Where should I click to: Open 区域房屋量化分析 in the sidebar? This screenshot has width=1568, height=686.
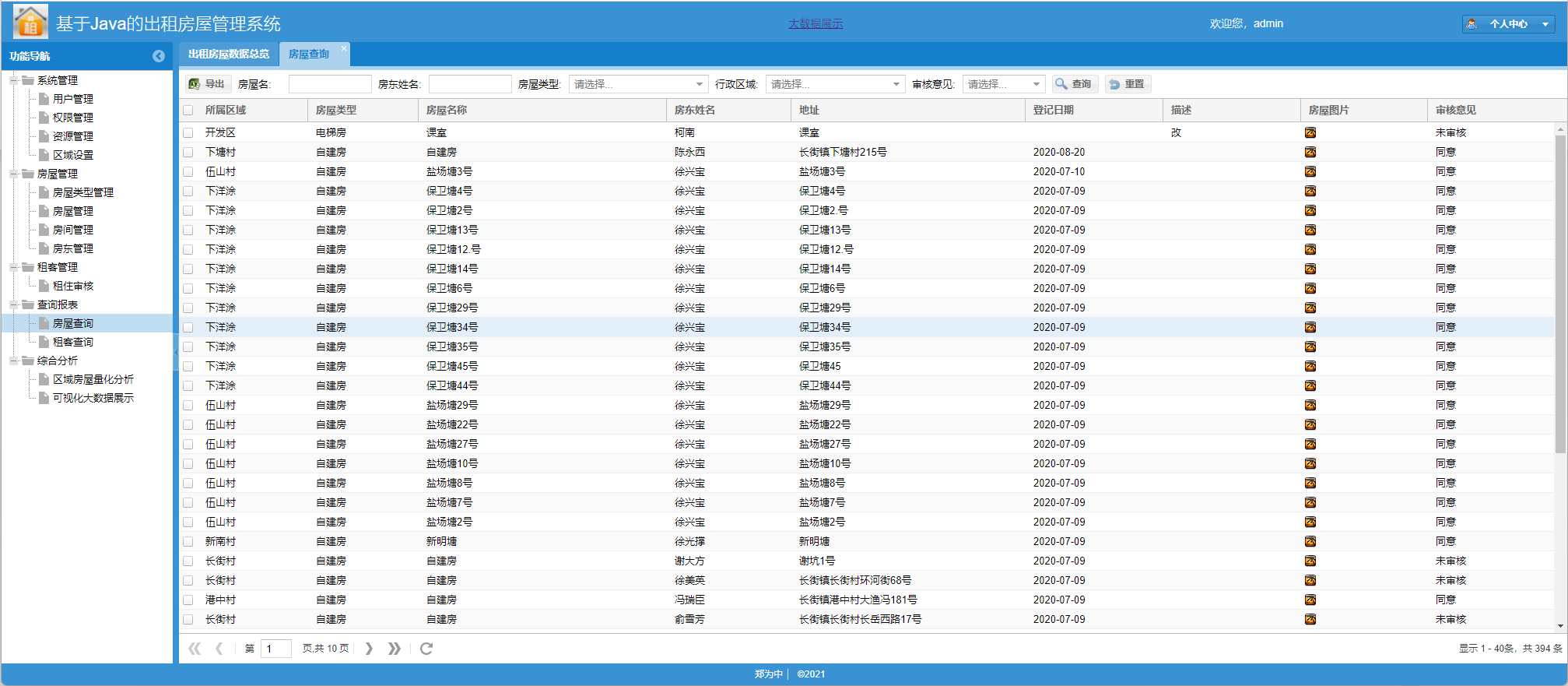tap(93, 379)
